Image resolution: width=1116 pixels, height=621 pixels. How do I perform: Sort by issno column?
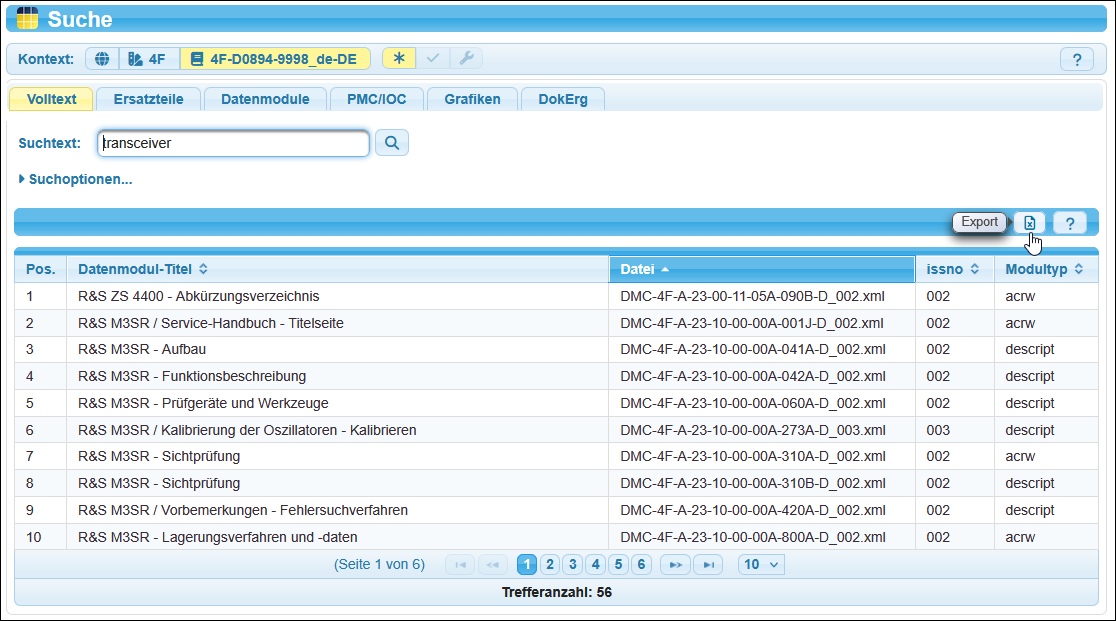(954, 270)
